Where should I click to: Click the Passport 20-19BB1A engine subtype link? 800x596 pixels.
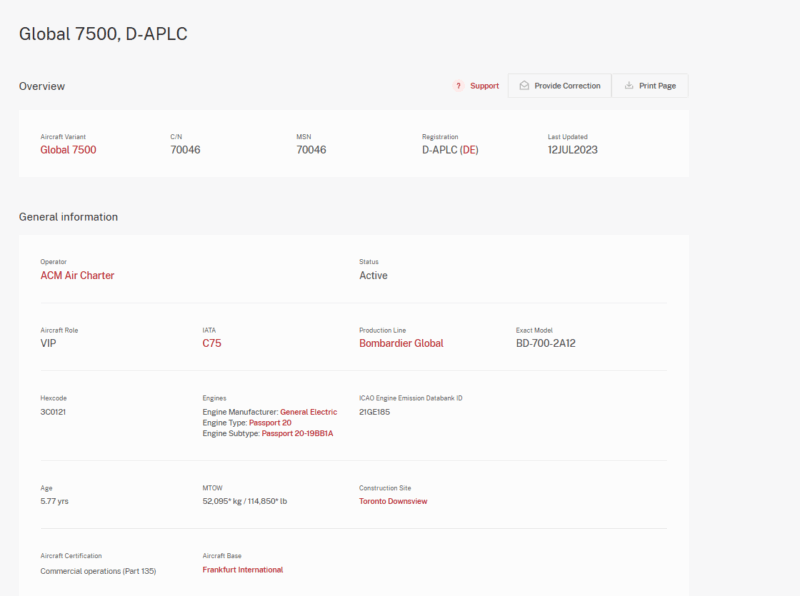tap(297, 434)
